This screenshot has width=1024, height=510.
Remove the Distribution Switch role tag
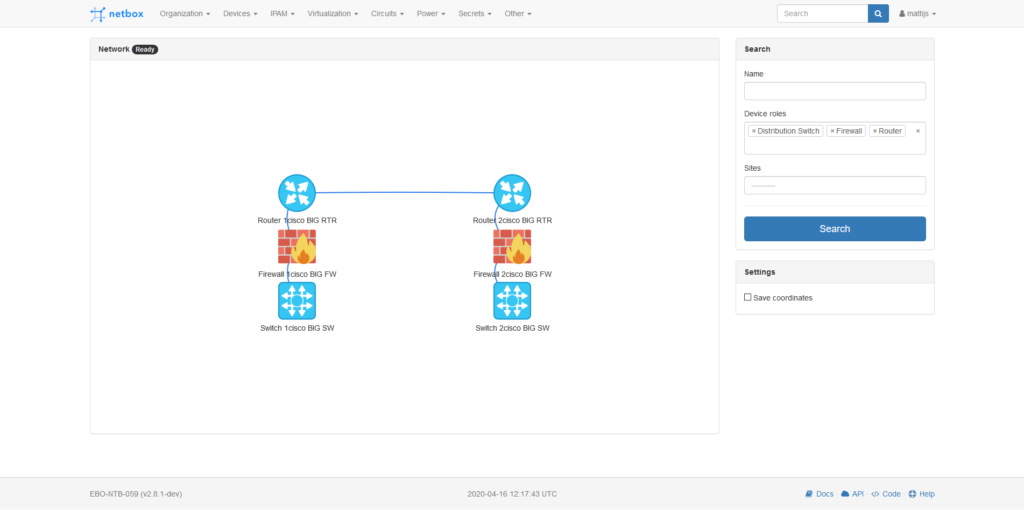tap(753, 131)
